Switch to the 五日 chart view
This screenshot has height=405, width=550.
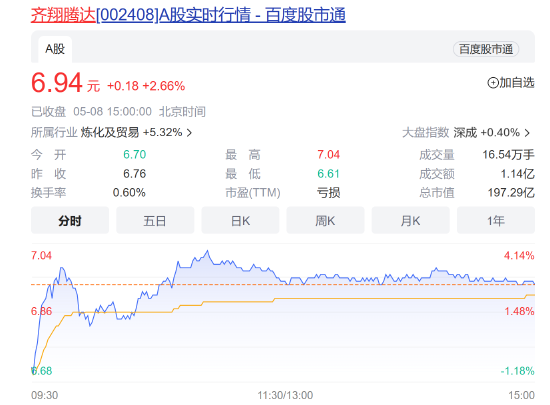pyautogui.click(x=155, y=221)
